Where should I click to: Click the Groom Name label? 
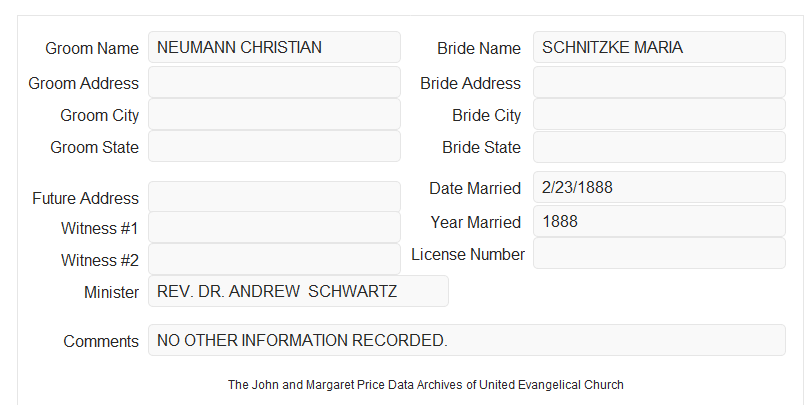(92, 48)
